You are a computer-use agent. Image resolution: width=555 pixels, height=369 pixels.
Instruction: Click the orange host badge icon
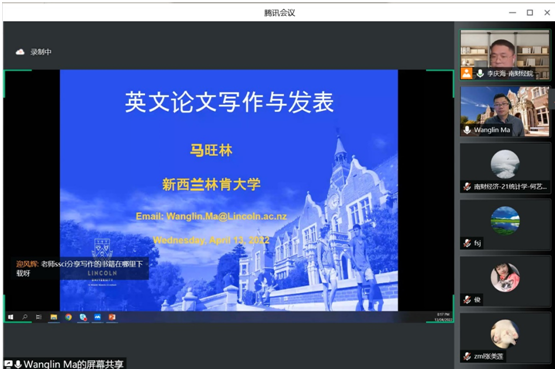coord(467,74)
